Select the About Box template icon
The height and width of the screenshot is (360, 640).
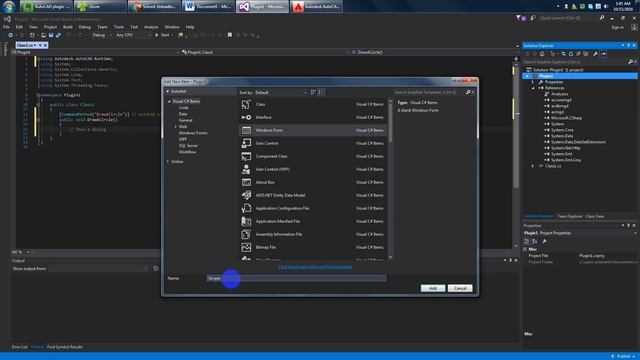[246, 182]
